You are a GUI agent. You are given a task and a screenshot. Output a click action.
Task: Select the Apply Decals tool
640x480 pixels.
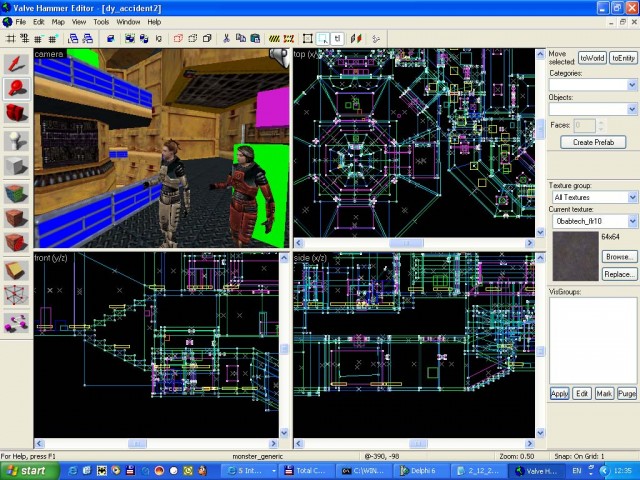pyautogui.click(x=16, y=243)
